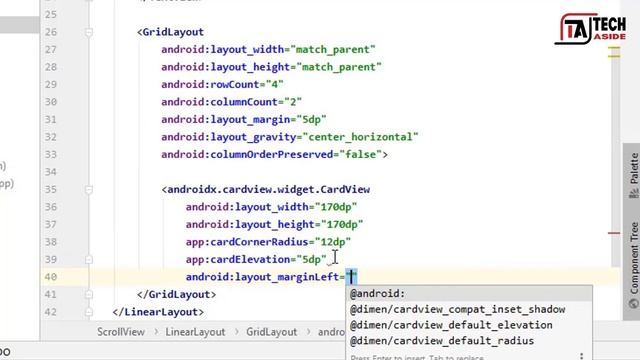Click line number 40 in the gutter
The image size is (640, 360).
coord(51,277)
